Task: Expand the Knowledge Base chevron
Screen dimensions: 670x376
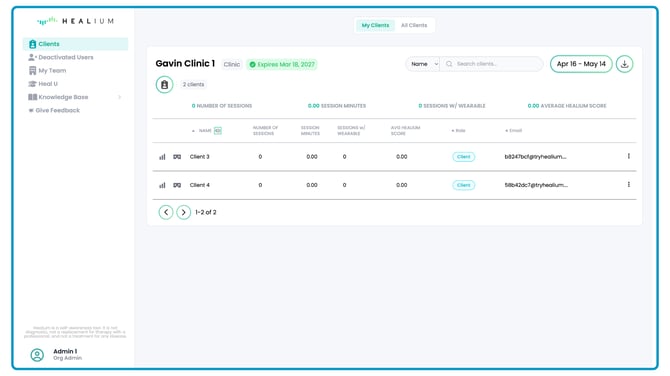Action: point(120,97)
